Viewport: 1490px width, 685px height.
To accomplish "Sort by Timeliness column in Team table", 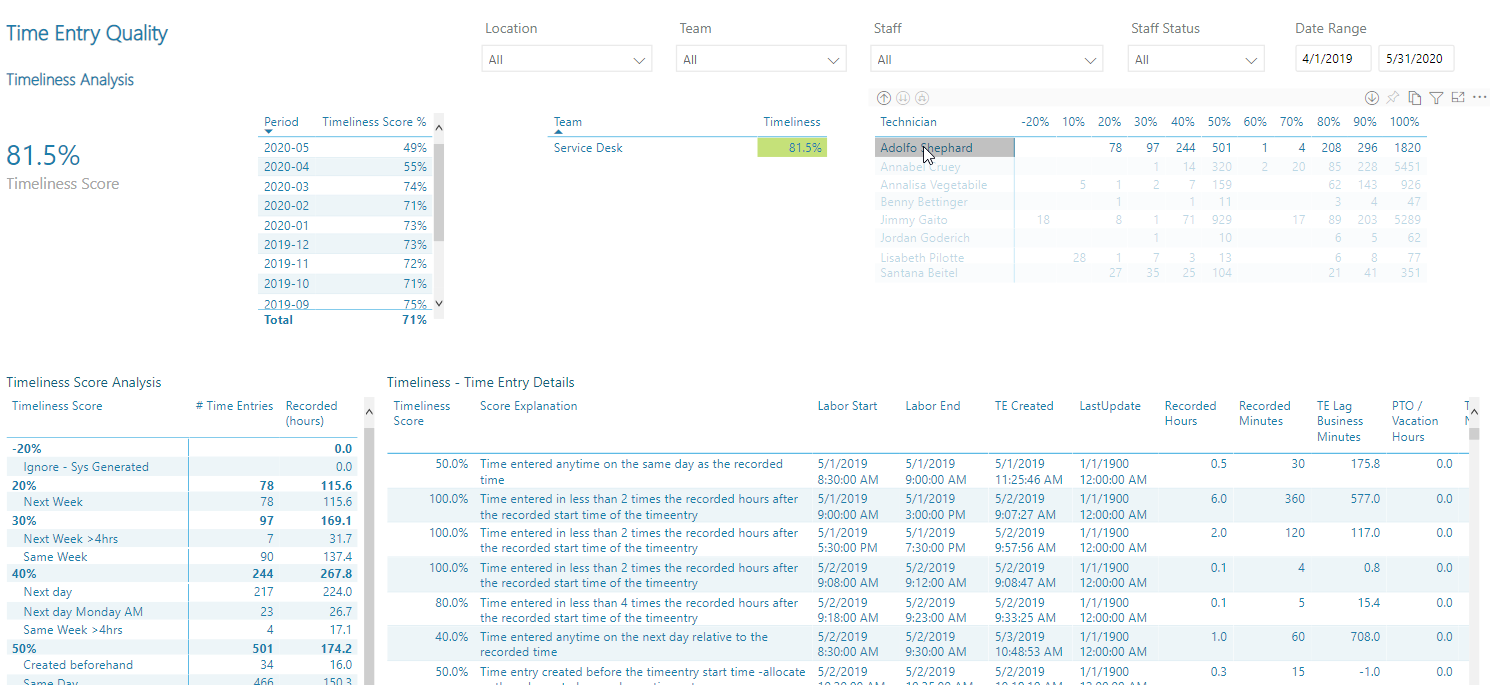I will 792,122.
